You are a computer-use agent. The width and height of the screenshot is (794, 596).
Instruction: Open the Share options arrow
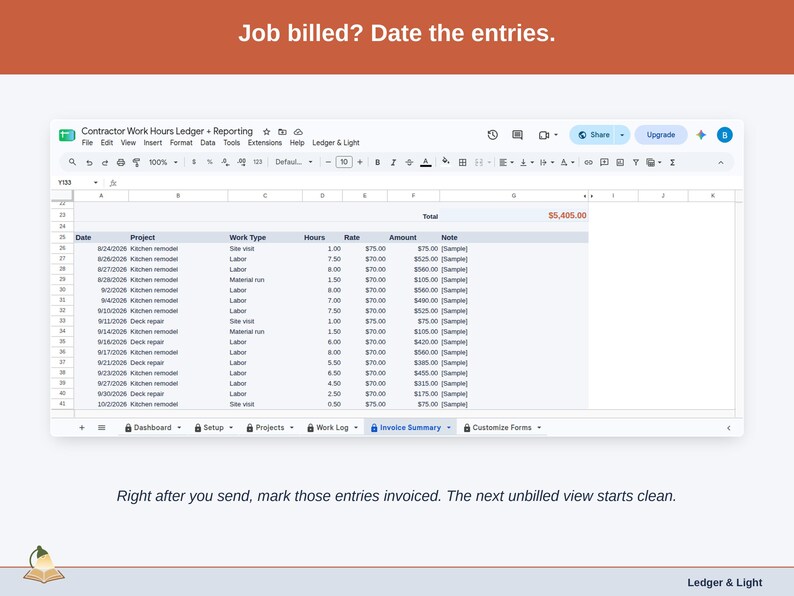tap(622, 135)
